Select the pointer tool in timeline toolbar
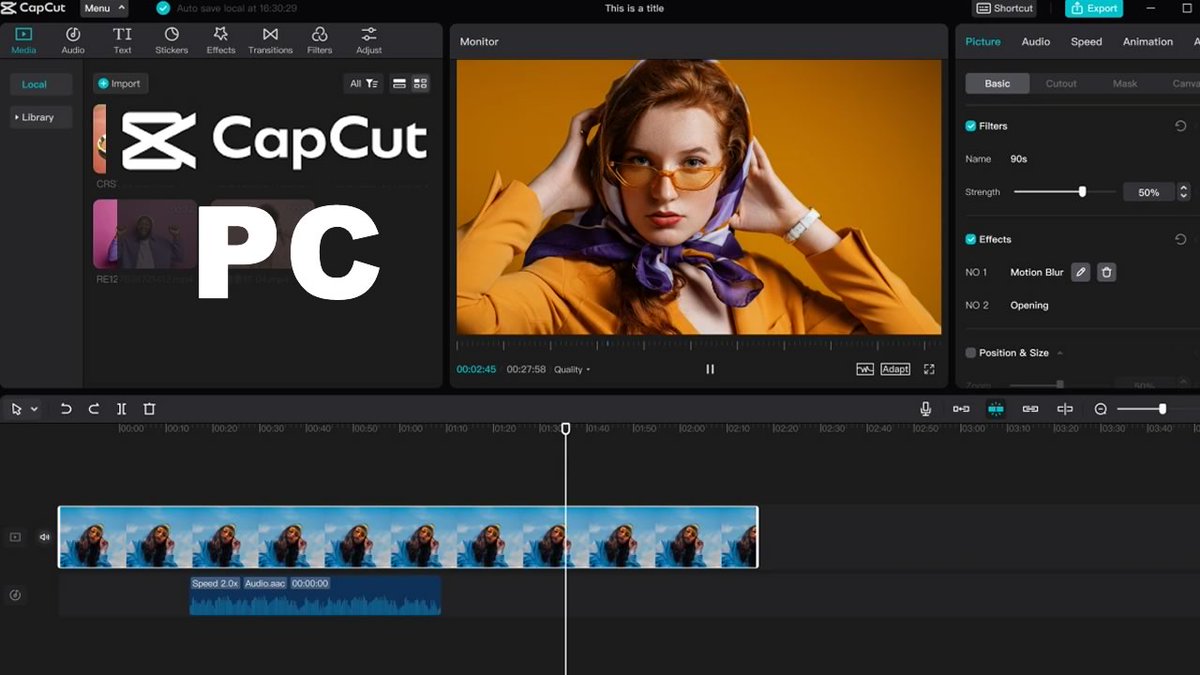1200x675 pixels. point(17,409)
